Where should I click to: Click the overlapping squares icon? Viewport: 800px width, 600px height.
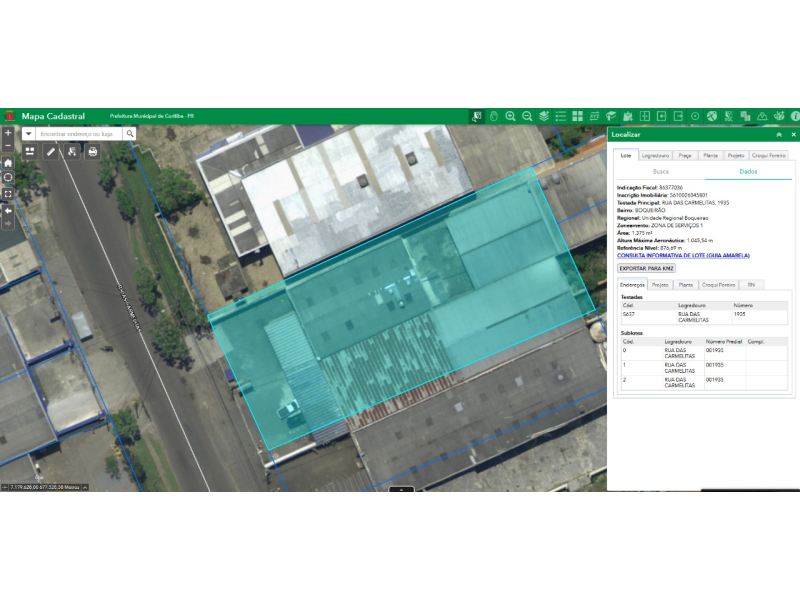745,116
